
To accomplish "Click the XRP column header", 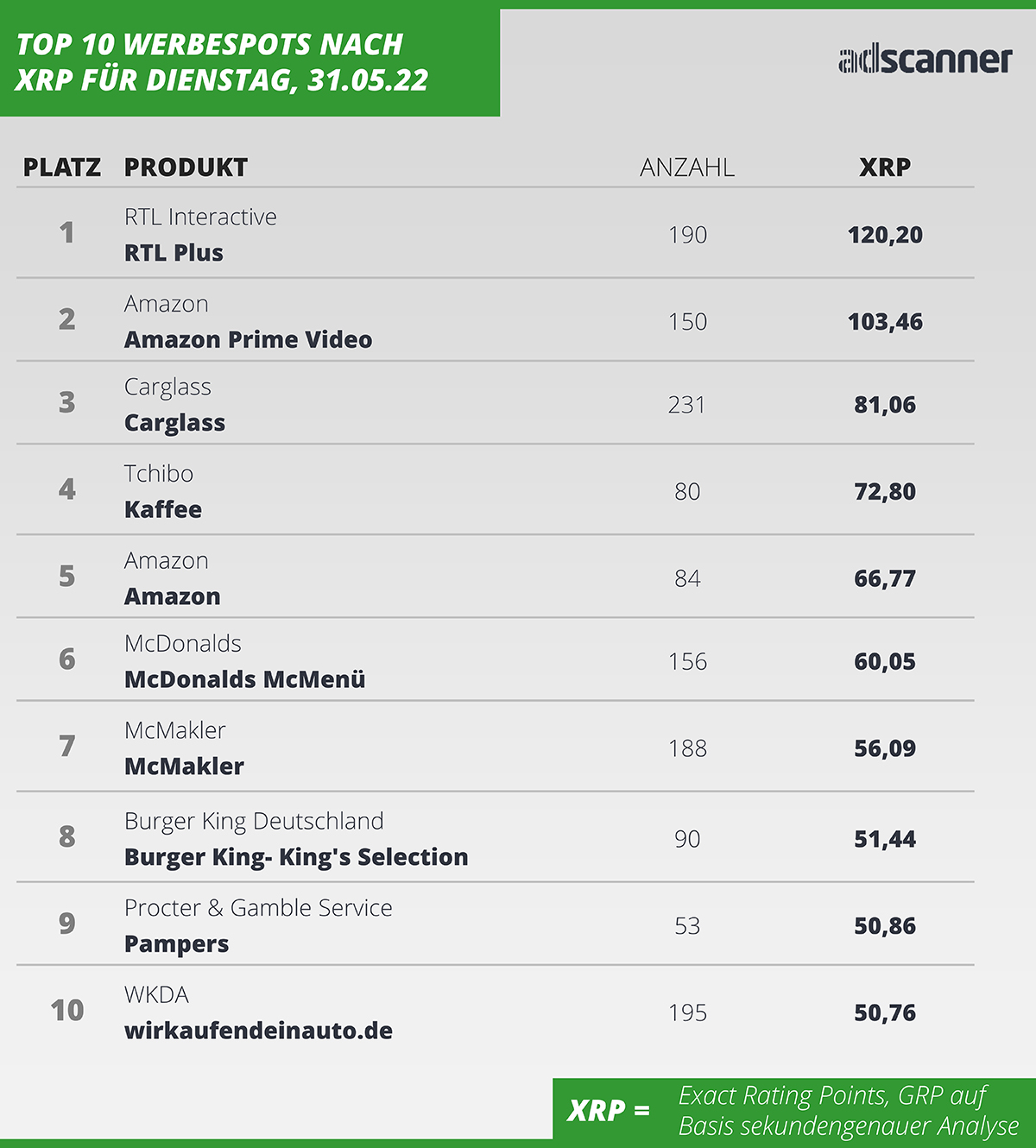I will tap(885, 167).
